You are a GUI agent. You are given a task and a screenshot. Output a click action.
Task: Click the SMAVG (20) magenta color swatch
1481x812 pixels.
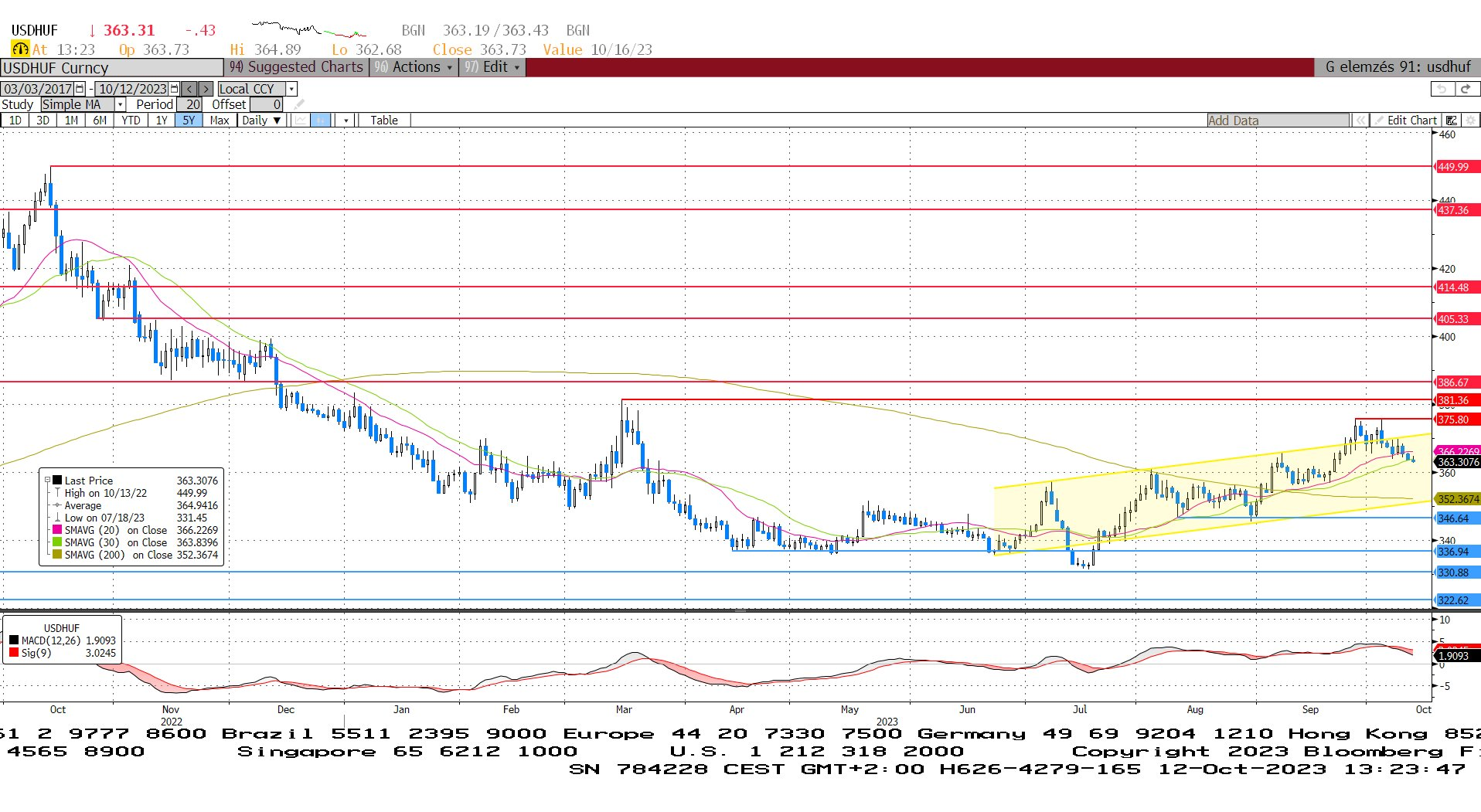[57, 530]
